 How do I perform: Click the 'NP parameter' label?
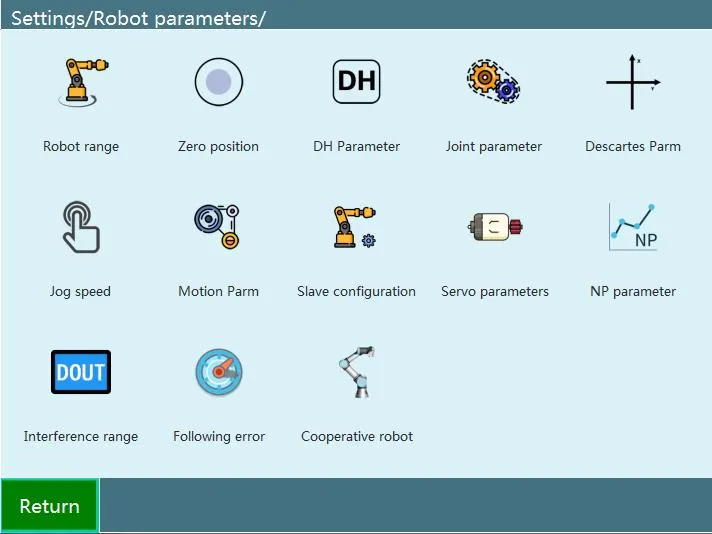pyautogui.click(x=633, y=291)
